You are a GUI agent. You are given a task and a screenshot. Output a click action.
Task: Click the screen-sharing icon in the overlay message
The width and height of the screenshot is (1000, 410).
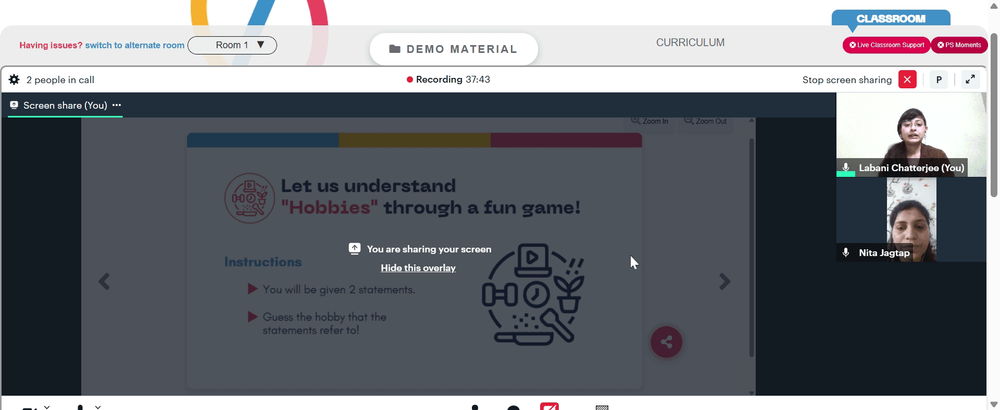pos(355,249)
